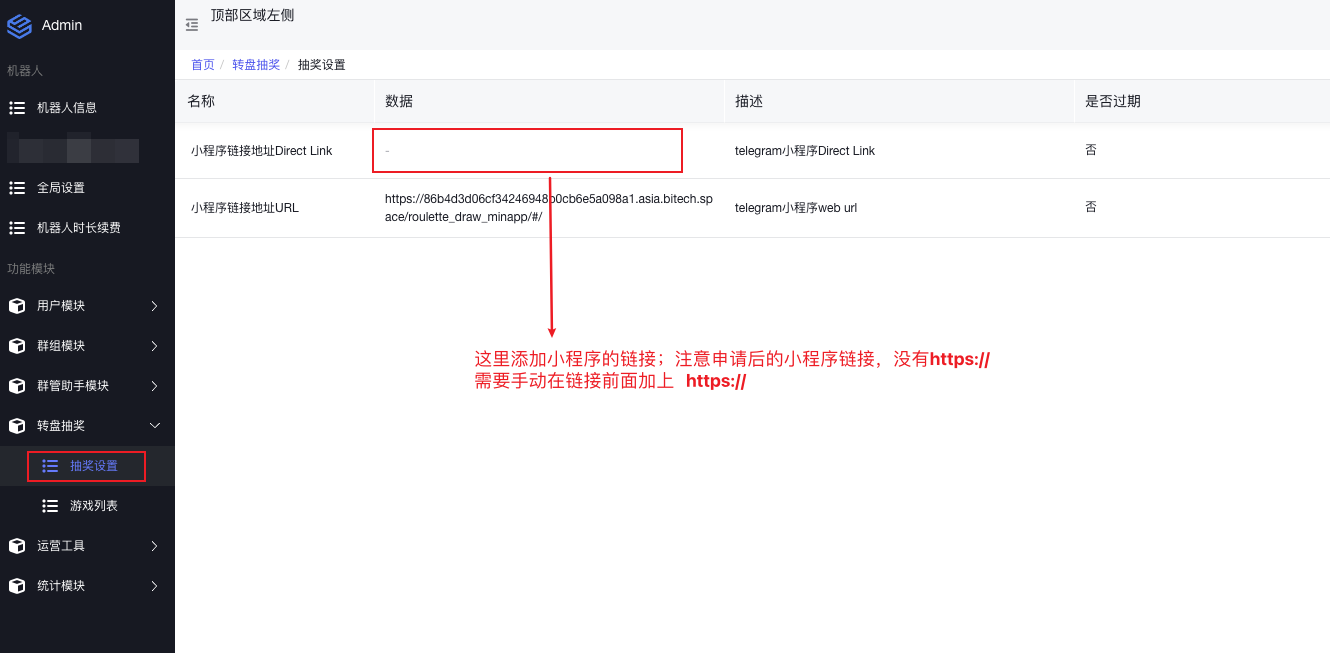The height and width of the screenshot is (653, 1330).
Task: Click the cube icon beside 运营工具
Action: point(17,546)
